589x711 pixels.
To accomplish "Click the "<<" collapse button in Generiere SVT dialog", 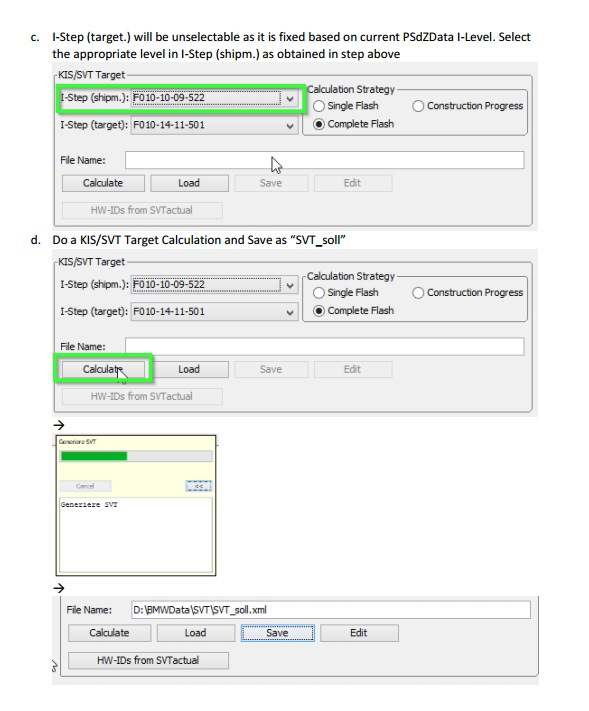I will (199, 486).
